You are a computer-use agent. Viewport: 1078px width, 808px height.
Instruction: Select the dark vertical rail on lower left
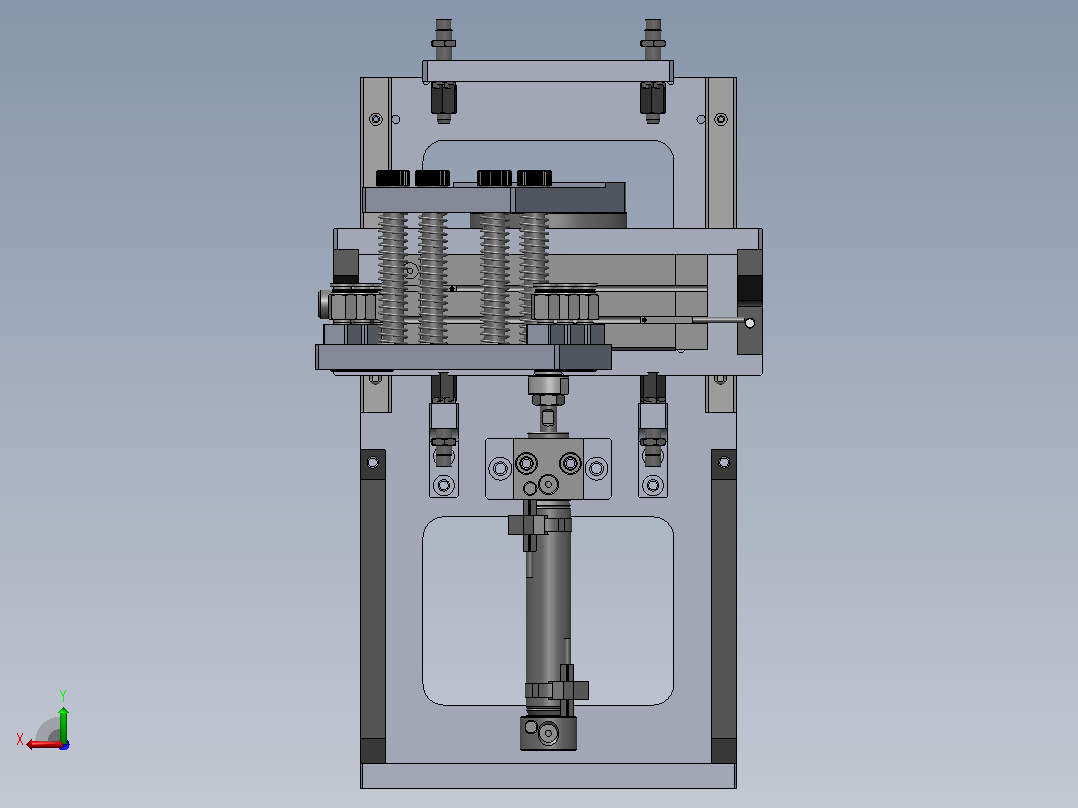[373, 607]
